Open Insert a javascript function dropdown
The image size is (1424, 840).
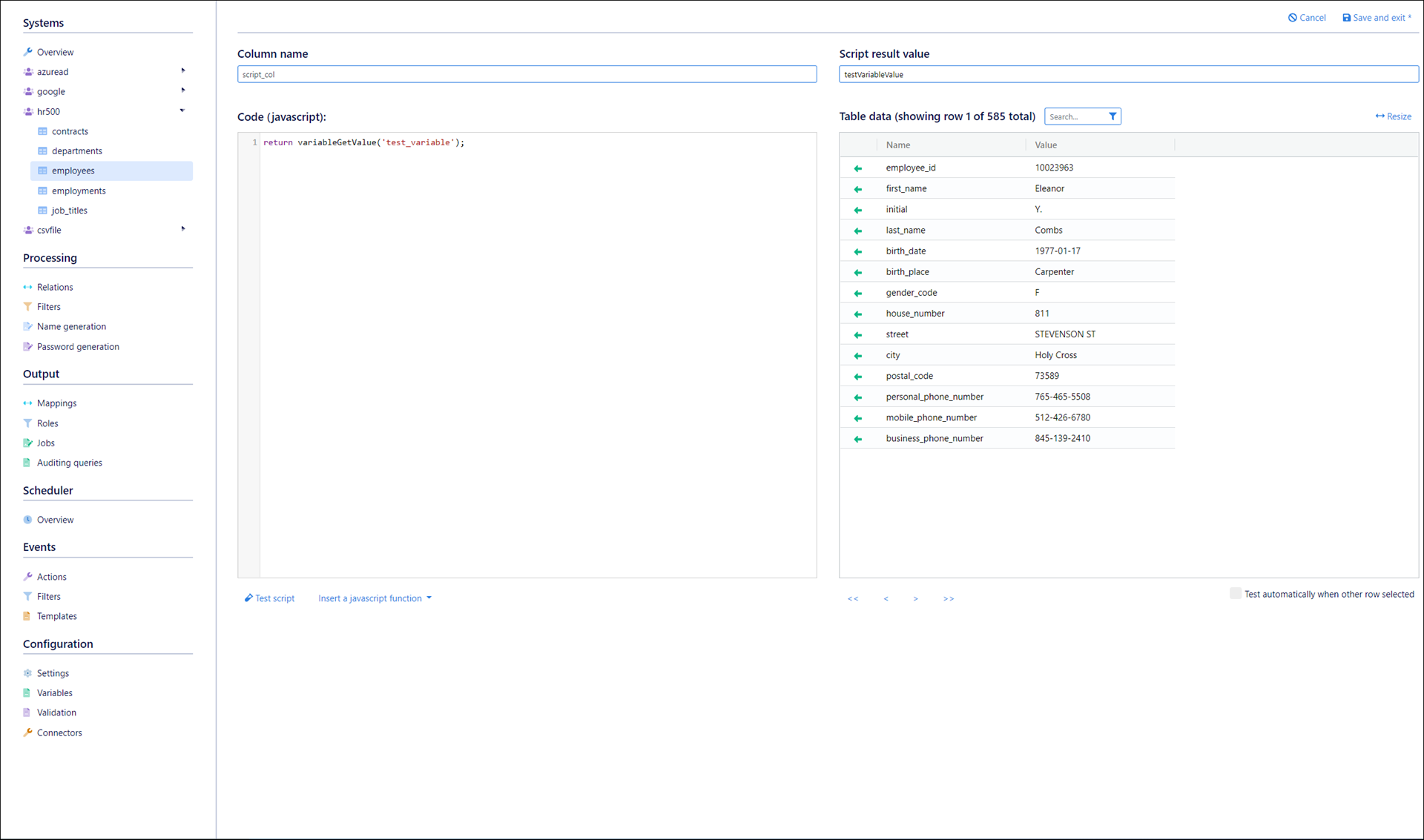375,598
